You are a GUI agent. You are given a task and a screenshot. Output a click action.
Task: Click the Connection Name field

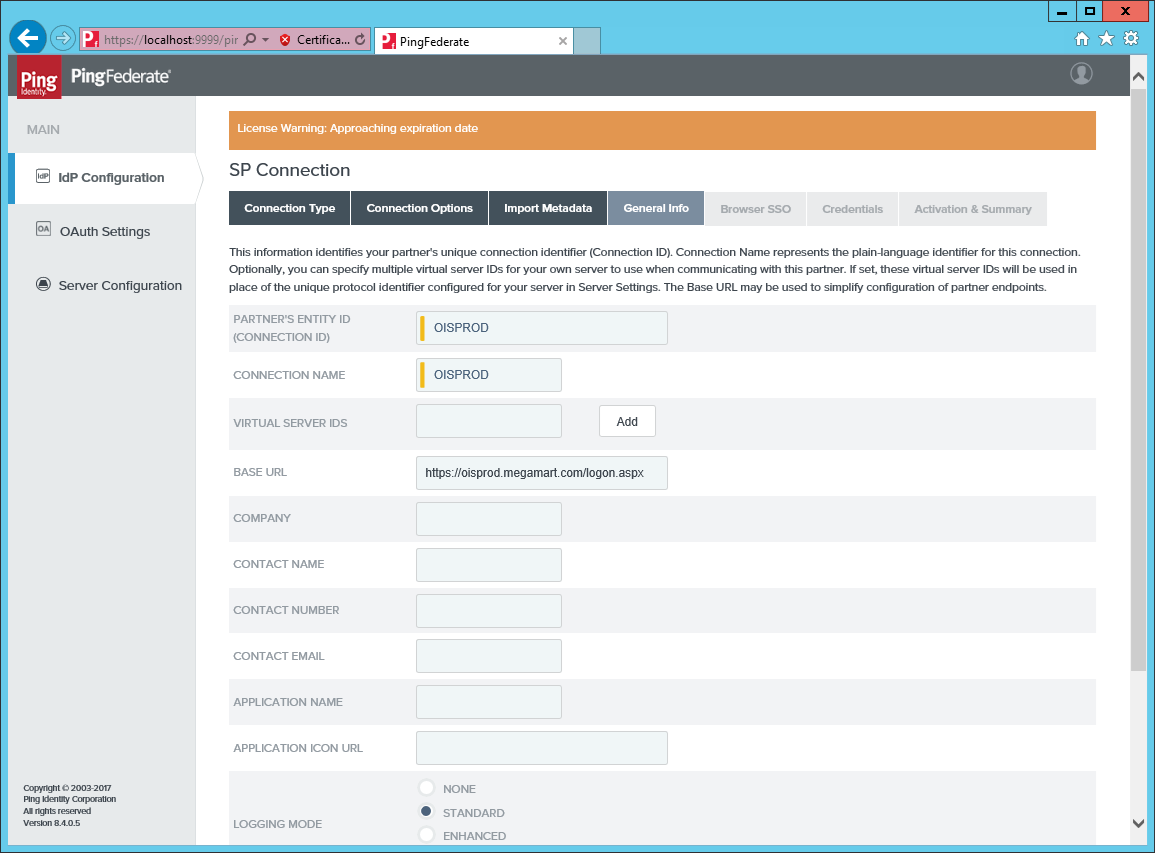489,375
